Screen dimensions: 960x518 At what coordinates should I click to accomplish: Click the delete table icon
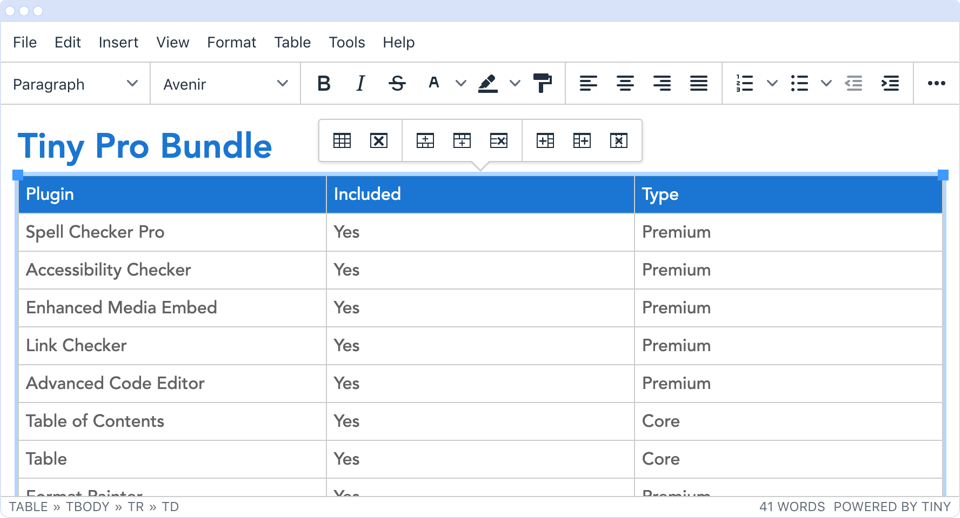pos(378,141)
